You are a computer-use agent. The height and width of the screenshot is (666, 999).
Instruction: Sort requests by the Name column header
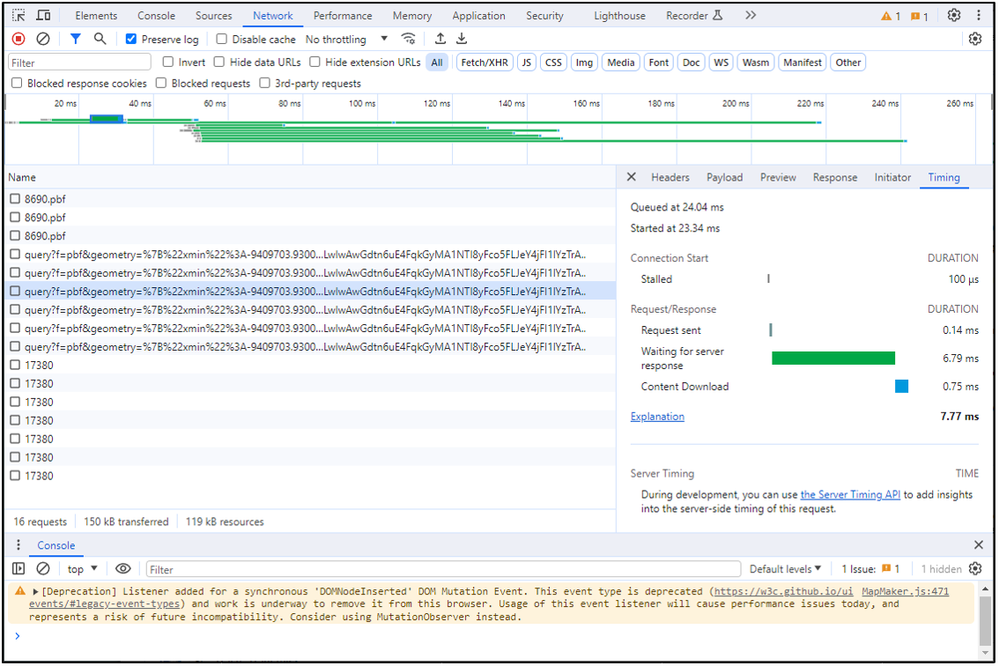[x=310, y=177]
